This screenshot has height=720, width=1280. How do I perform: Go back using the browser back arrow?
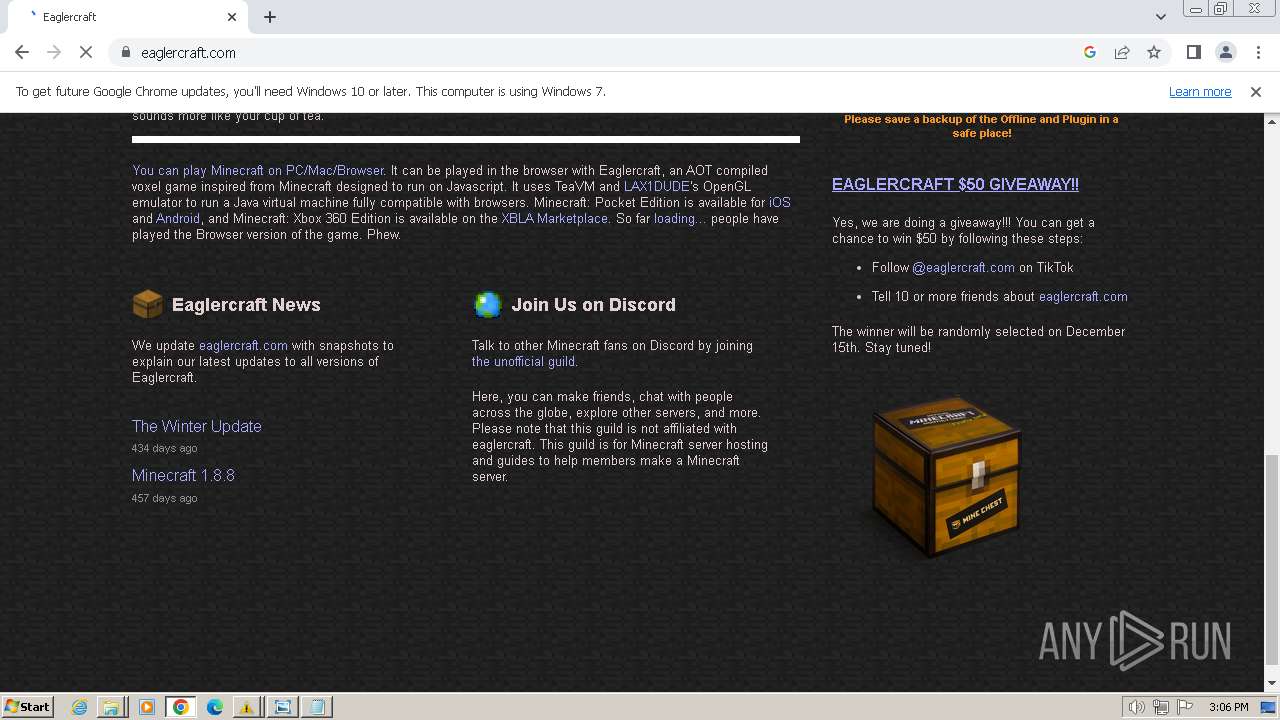tap(22, 52)
